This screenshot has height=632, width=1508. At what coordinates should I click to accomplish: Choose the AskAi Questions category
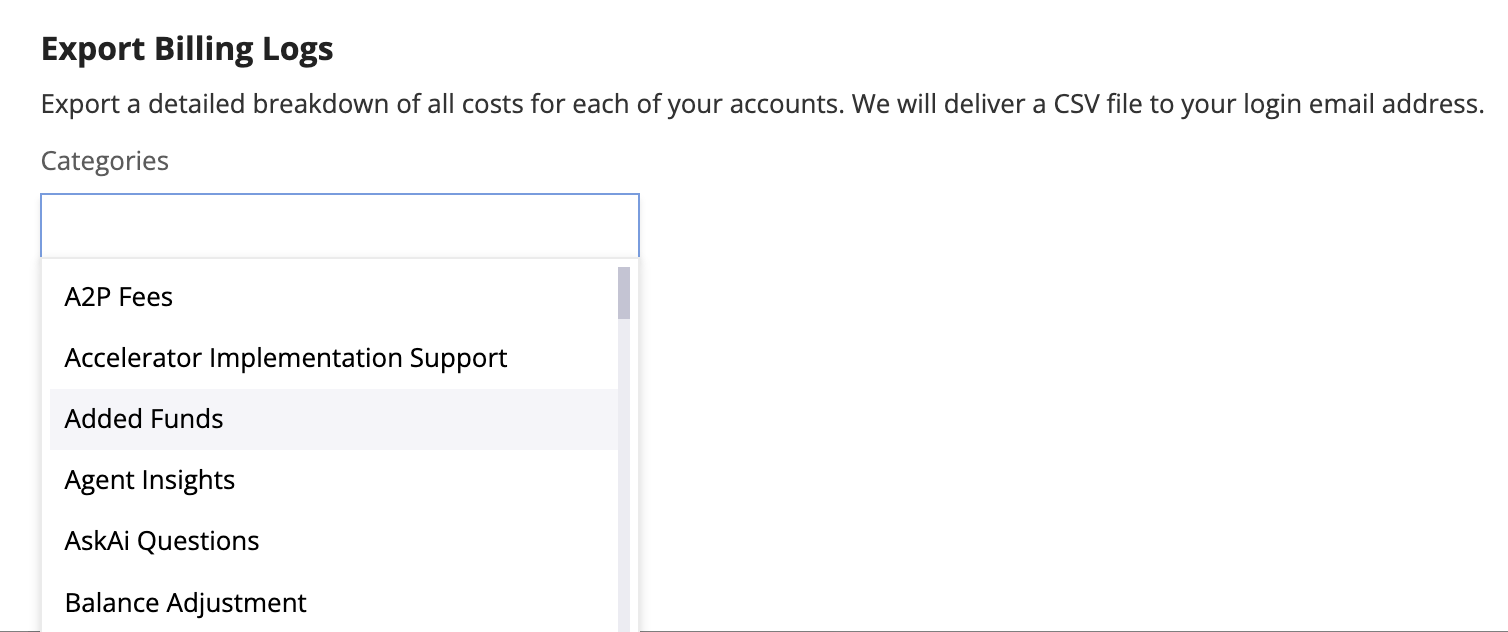coord(162,541)
